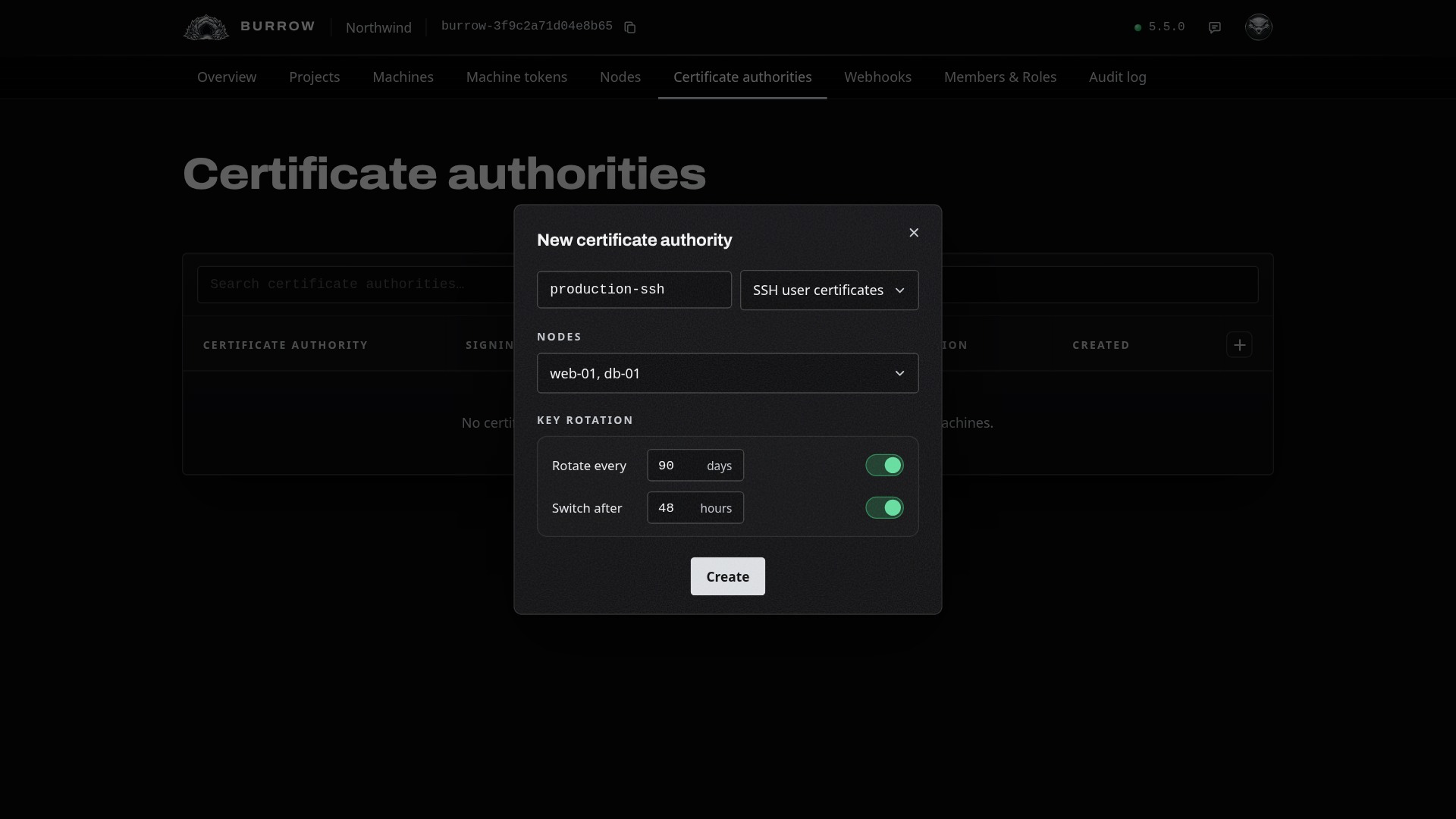This screenshot has height=819, width=1456.
Task: Click the Burrow logo icon
Action: (x=206, y=27)
